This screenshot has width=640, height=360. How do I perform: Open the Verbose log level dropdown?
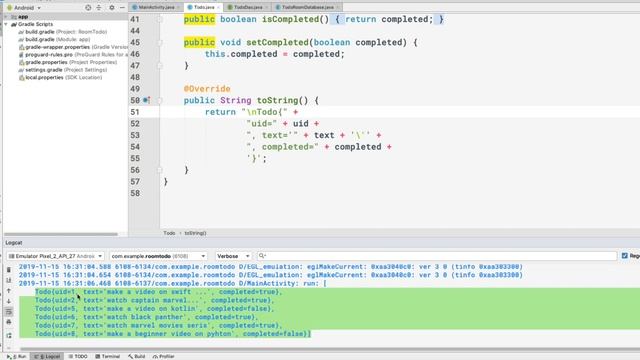coord(233,256)
